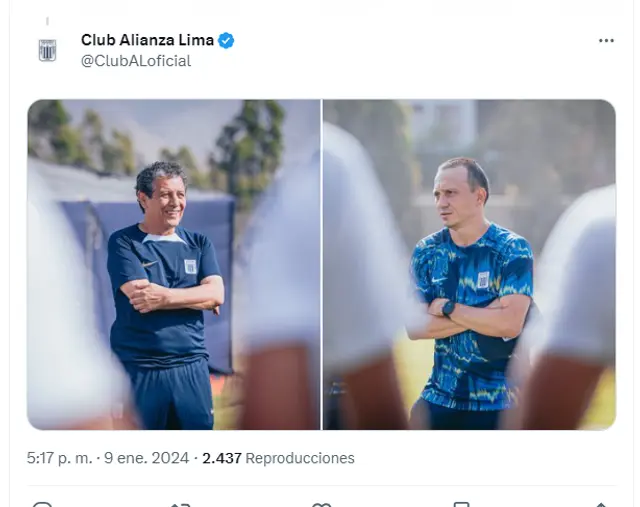The image size is (640, 507).
Task: Open the @ClubALoficial handle link
Action: [136, 61]
